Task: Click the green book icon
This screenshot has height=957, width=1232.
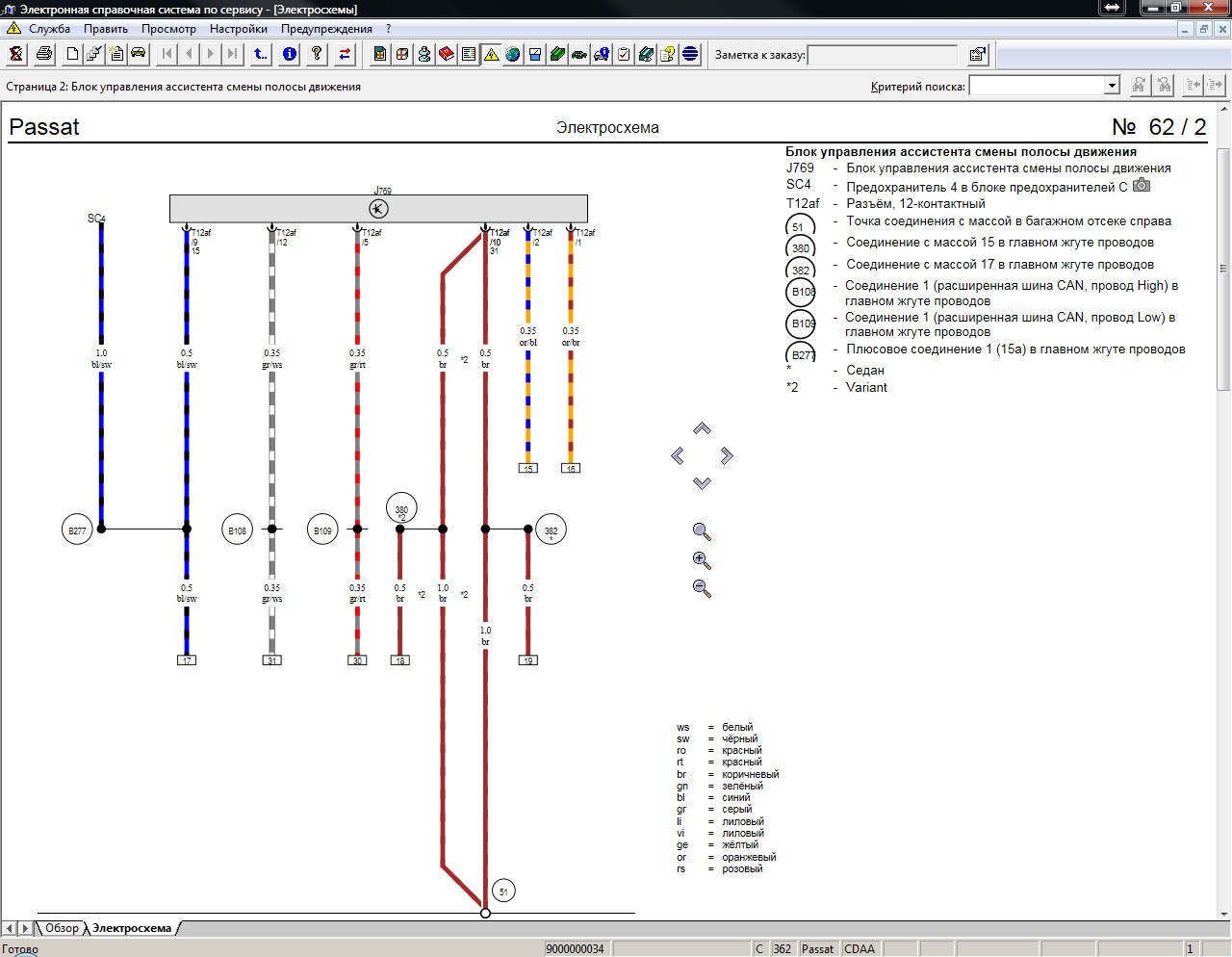Action: [x=557, y=55]
